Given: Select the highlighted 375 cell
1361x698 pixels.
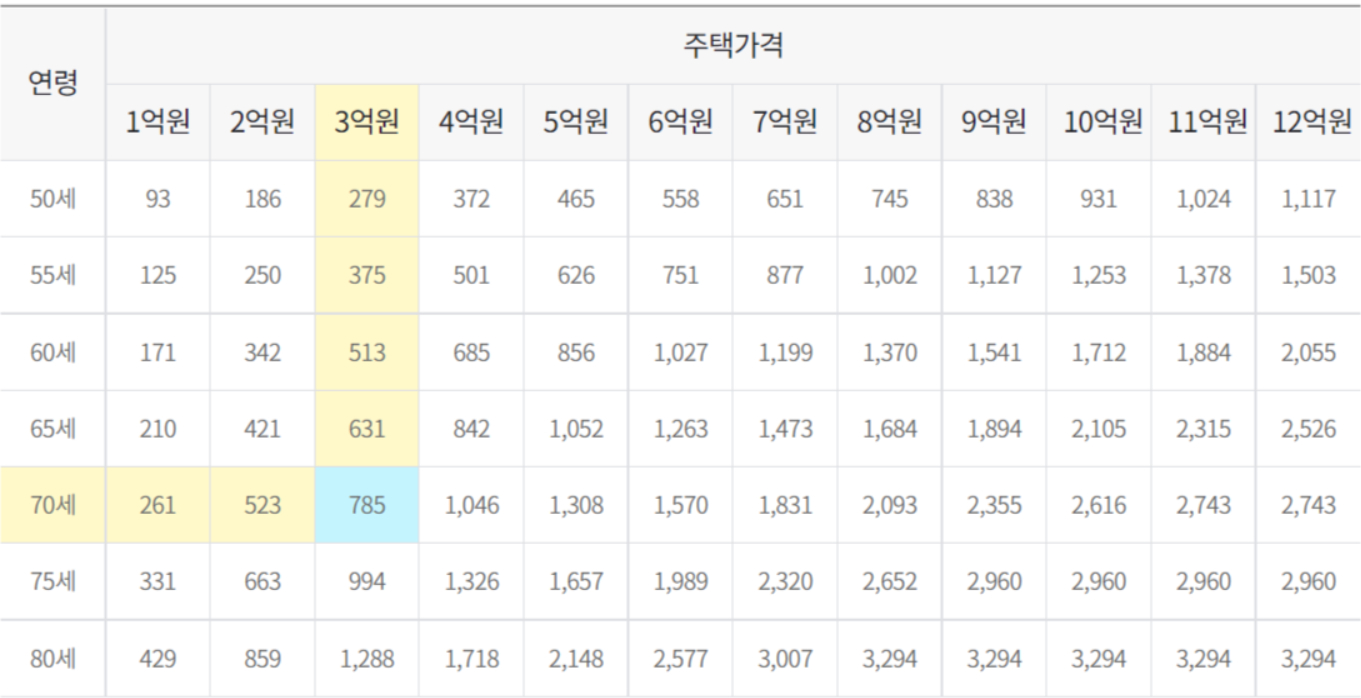Looking at the screenshot, I should point(367,275).
